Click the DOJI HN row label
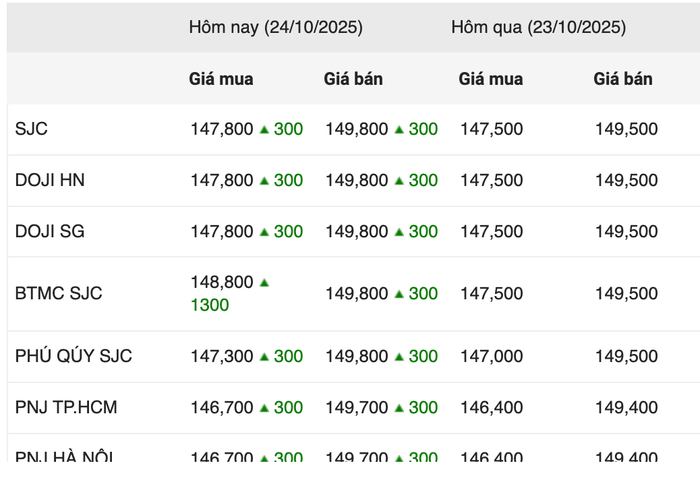Image resolution: width=700 pixels, height=484 pixels. pos(50,180)
